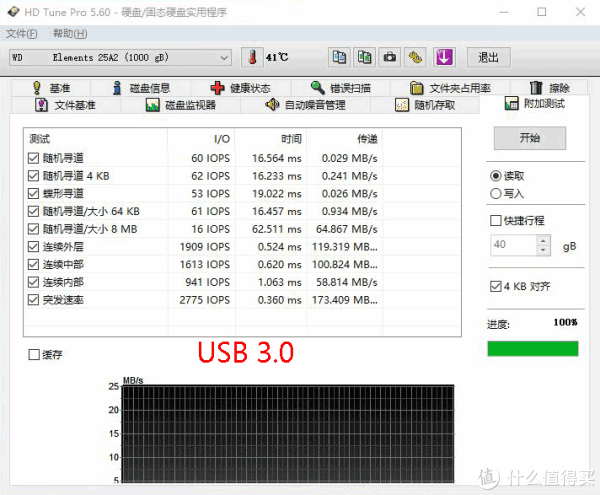Image resolution: width=600 pixels, height=495 pixels.
Task: Click the 41℃ temperature reading
Action: pyautogui.click(x=277, y=57)
